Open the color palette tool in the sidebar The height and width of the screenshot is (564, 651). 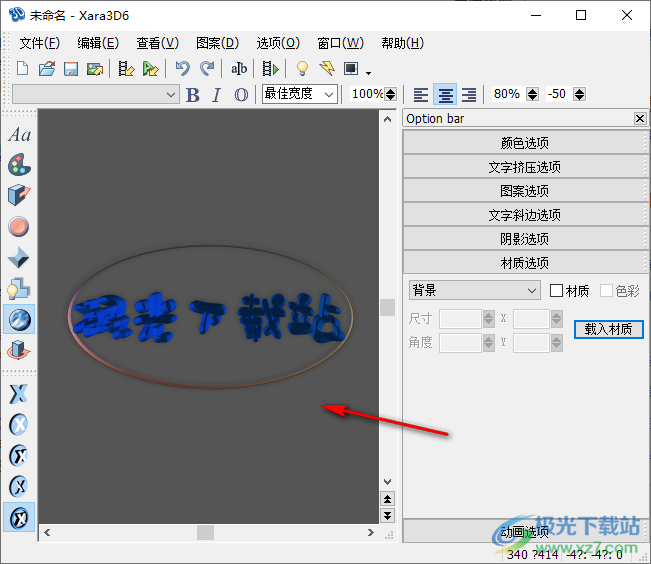[19, 164]
